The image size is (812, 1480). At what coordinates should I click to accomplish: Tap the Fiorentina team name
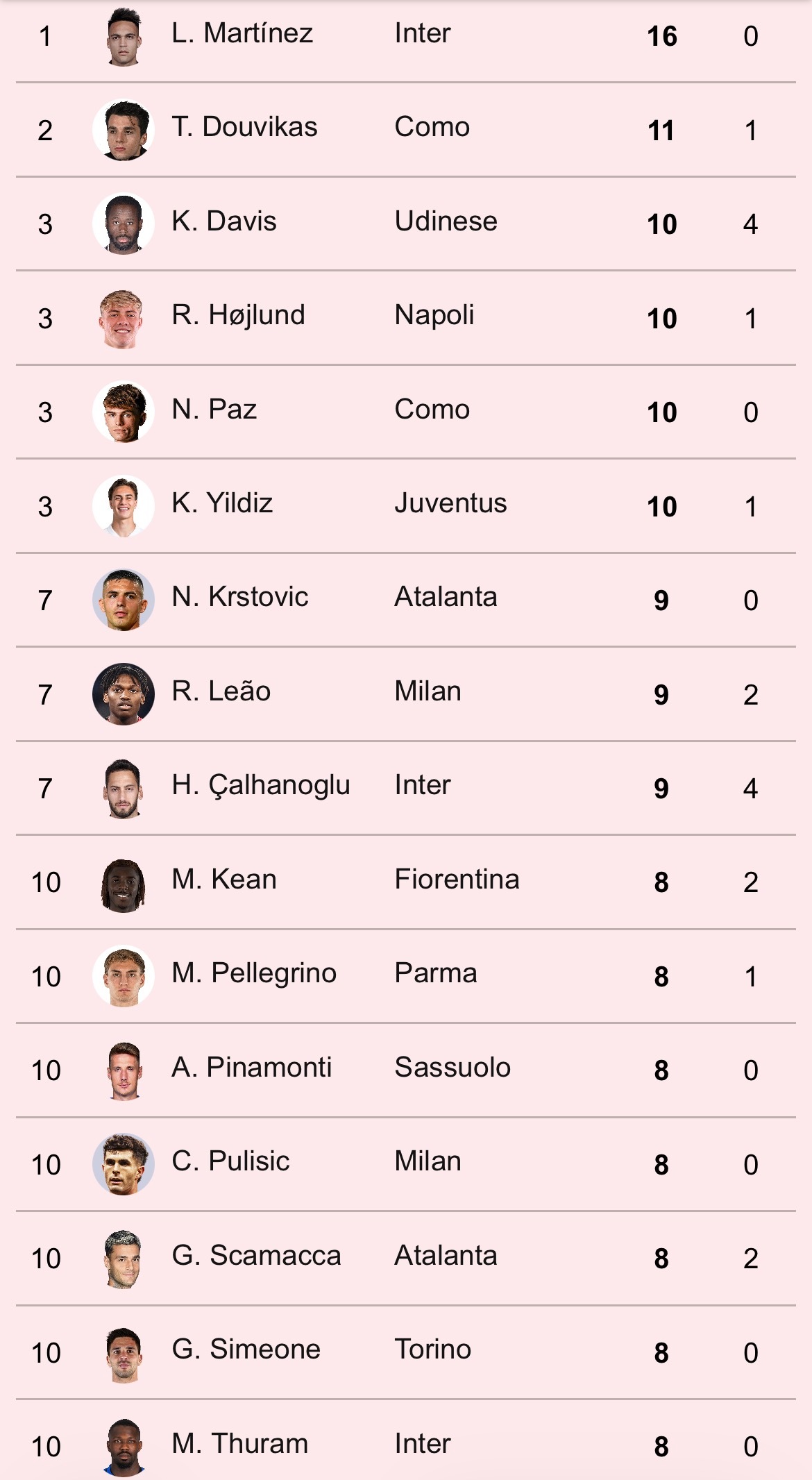point(457,880)
